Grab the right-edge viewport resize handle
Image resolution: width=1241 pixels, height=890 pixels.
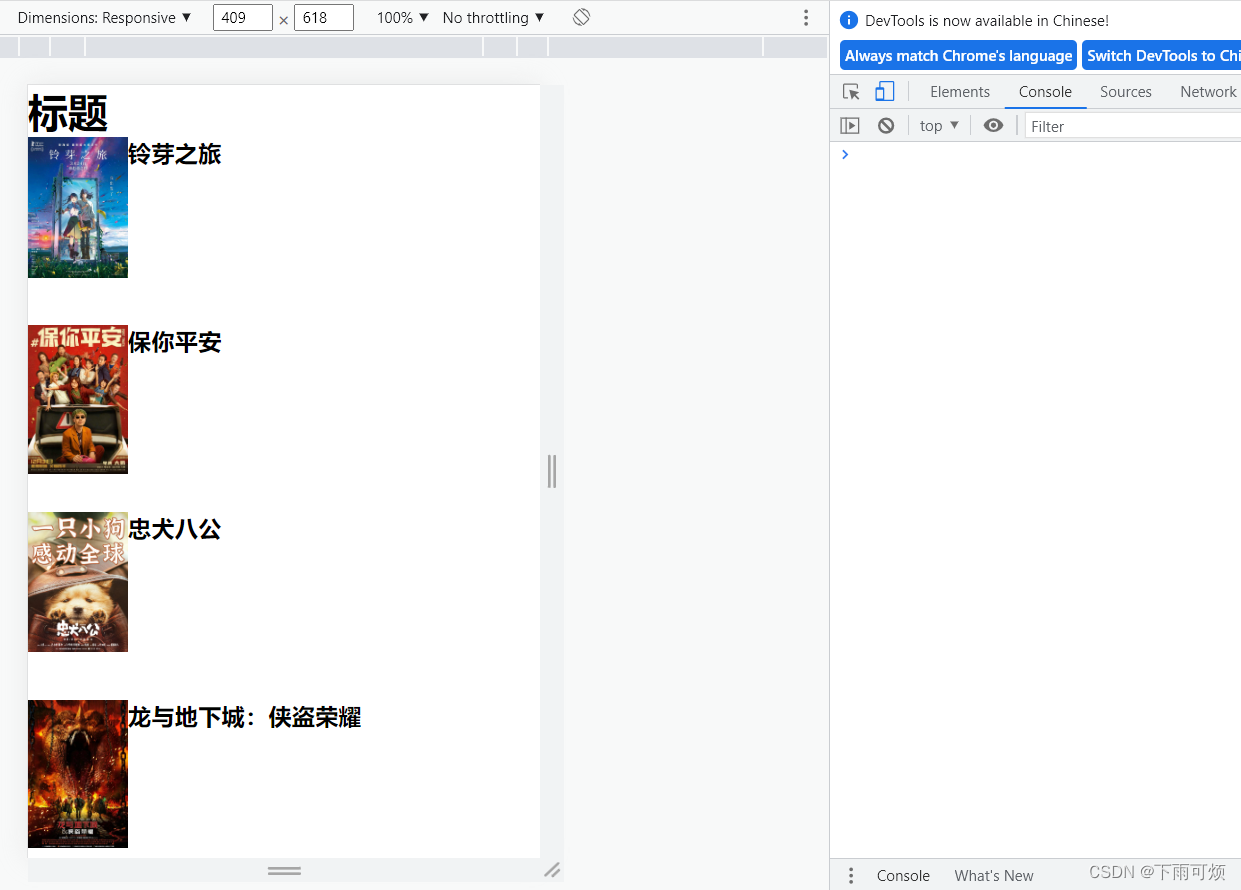pyautogui.click(x=552, y=471)
